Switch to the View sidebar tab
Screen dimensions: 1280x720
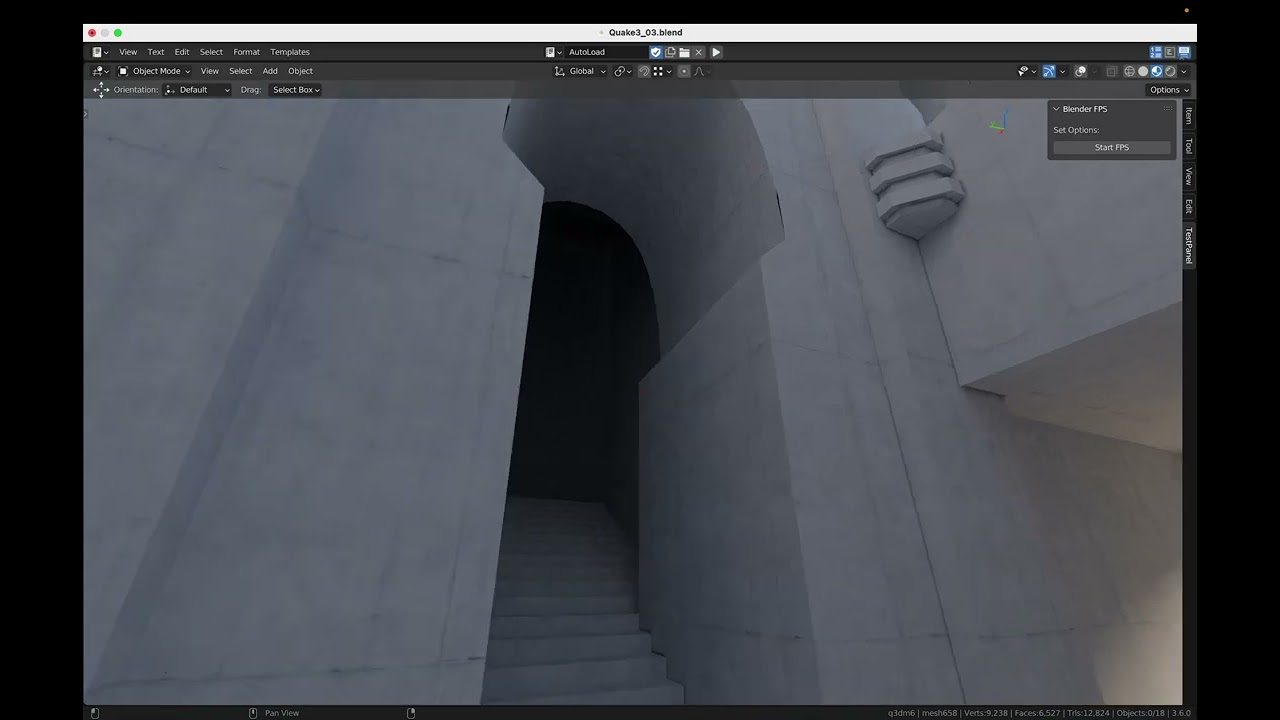pyautogui.click(x=1189, y=176)
